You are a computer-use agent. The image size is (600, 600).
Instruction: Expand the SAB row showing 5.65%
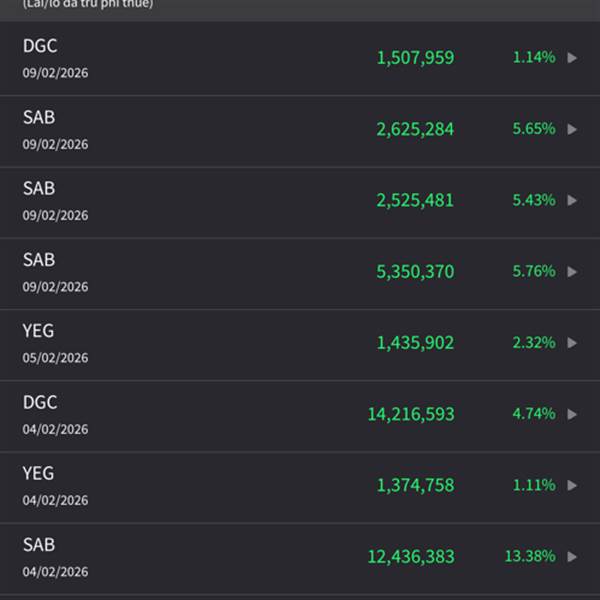(572, 129)
